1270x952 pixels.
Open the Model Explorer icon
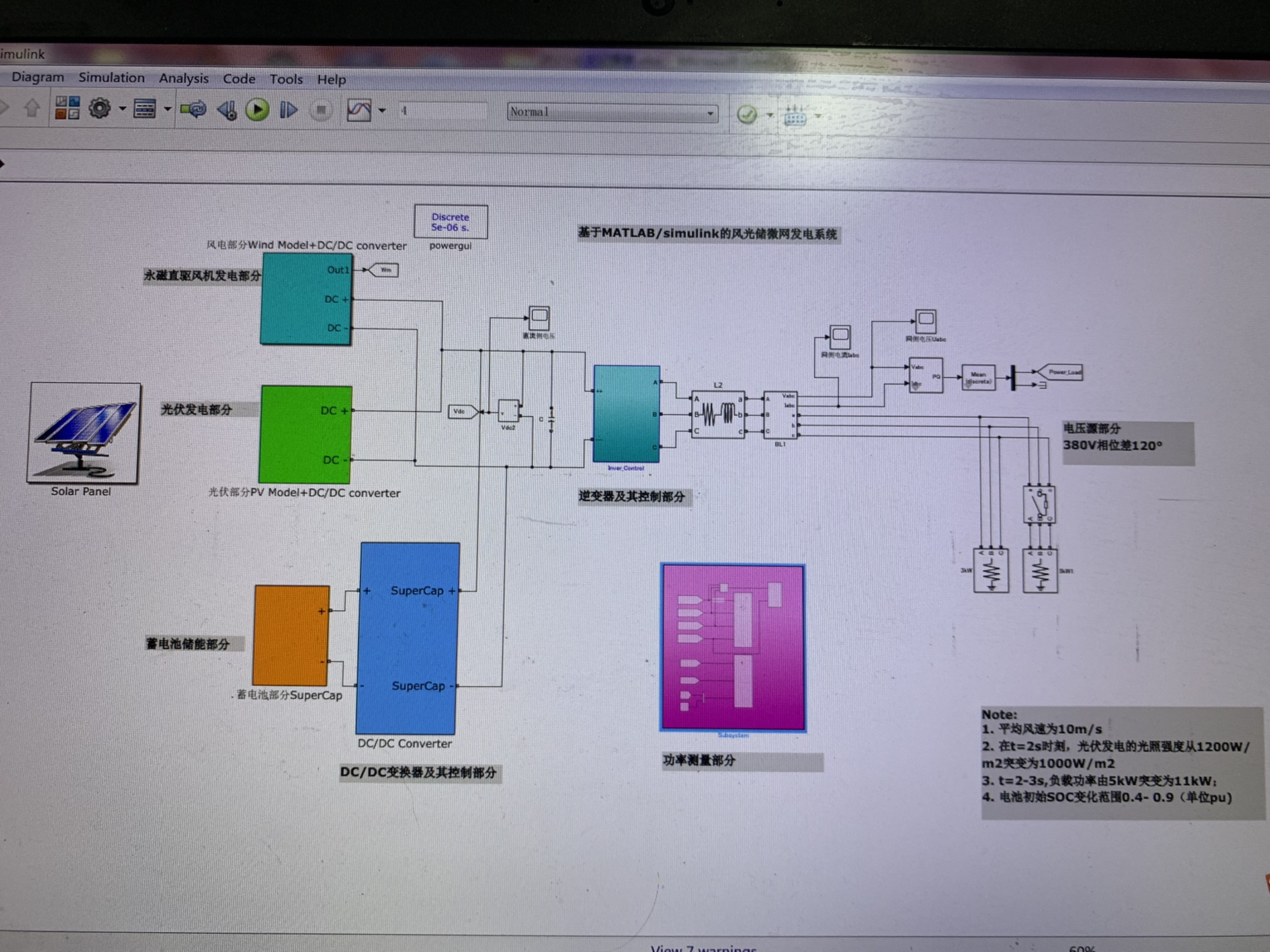coord(144,108)
